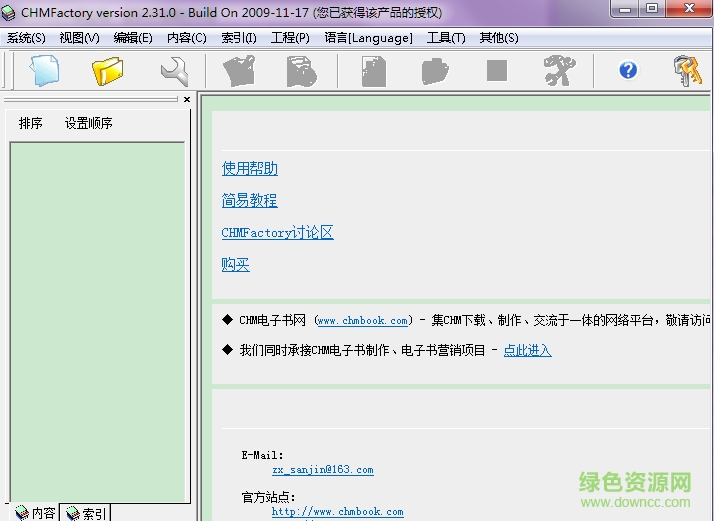This screenshot has height=521, width=714.
Task: Click the keys registration icon
Action: pos(688,71)
